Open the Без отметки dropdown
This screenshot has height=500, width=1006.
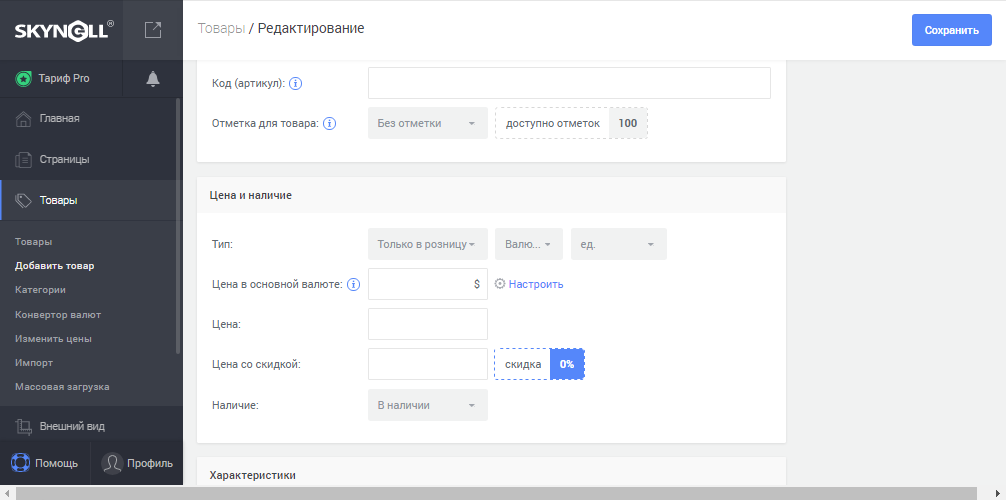[428, 123]
